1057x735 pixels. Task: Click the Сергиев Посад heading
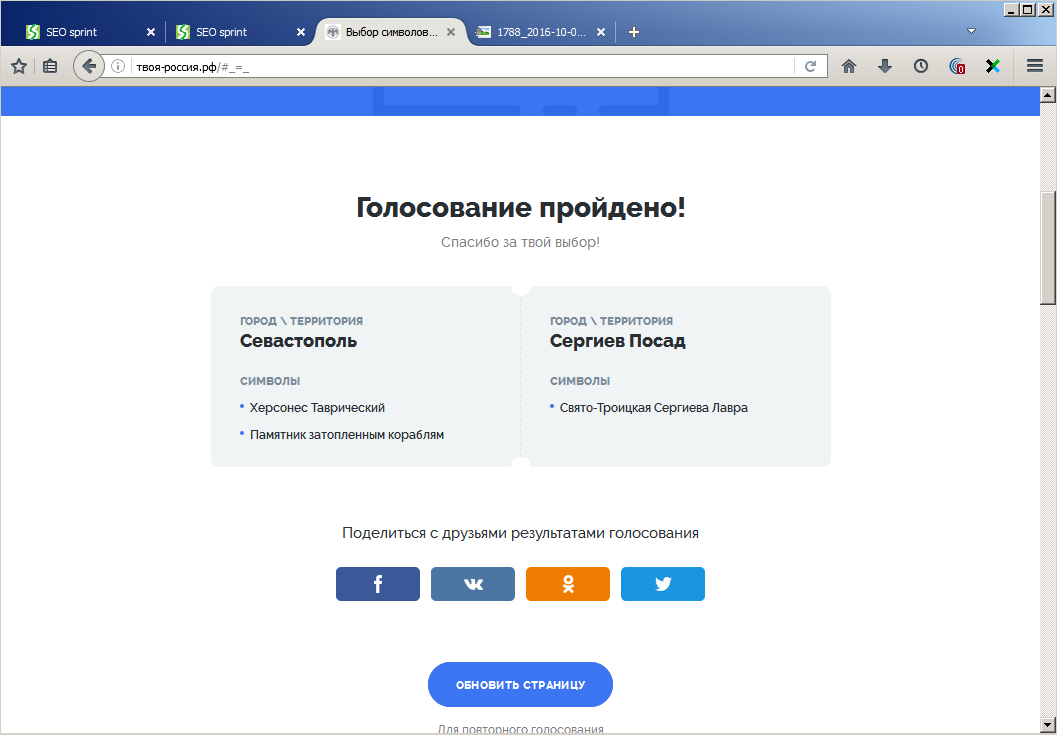(x=617, y=341)
